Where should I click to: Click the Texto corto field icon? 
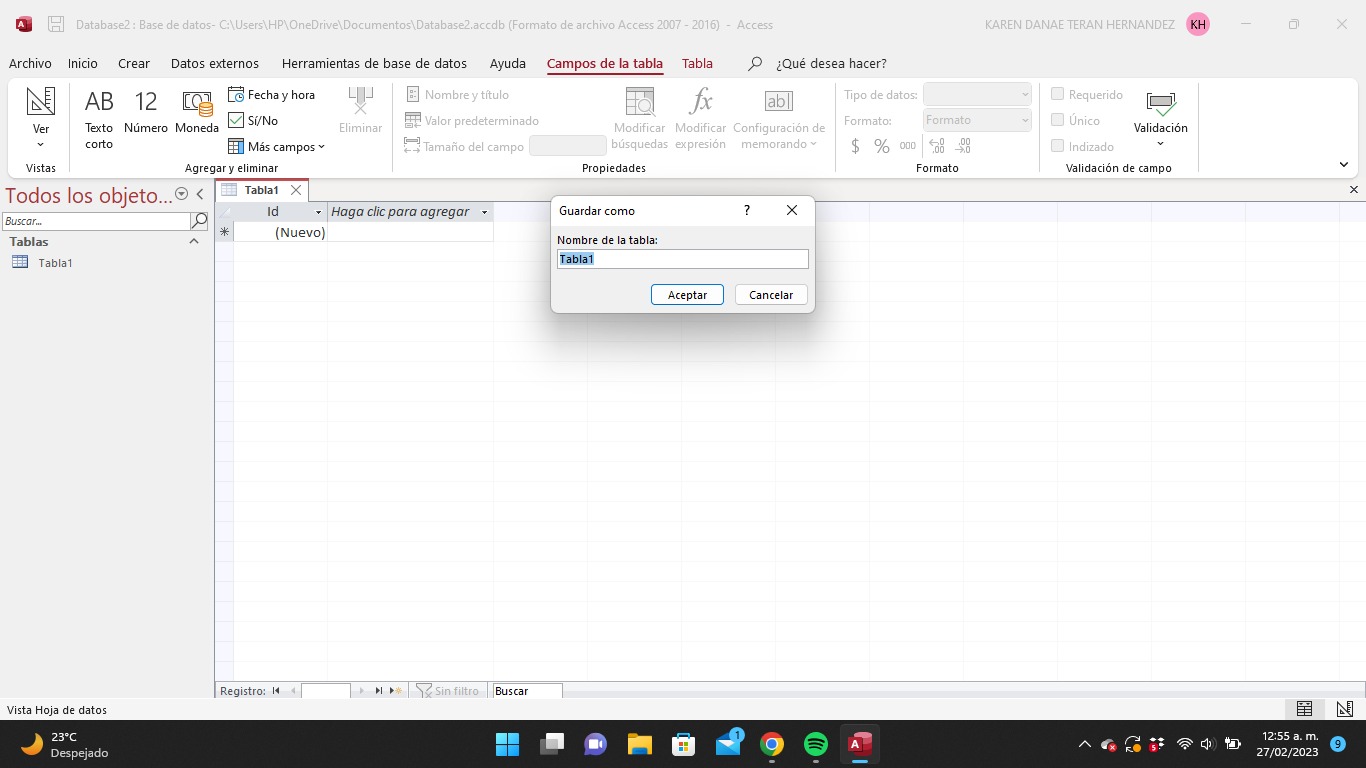pyautogui.click(x=99, y=116)
